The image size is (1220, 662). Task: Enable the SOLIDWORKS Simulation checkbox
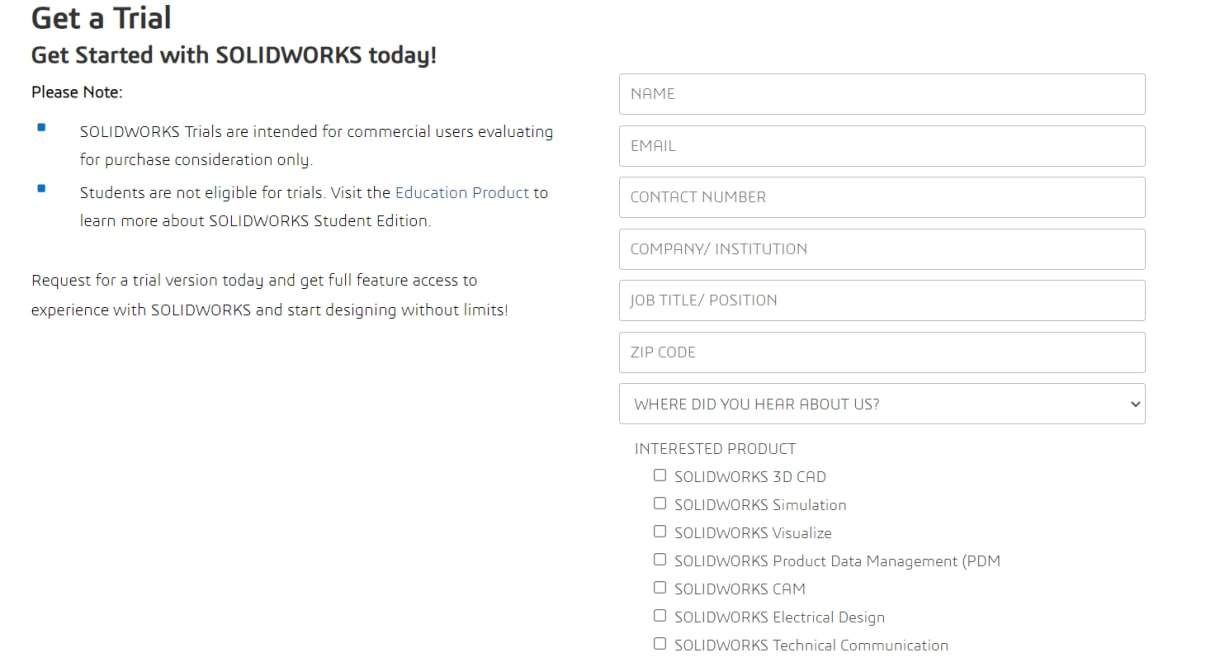[x=660, y=504]
